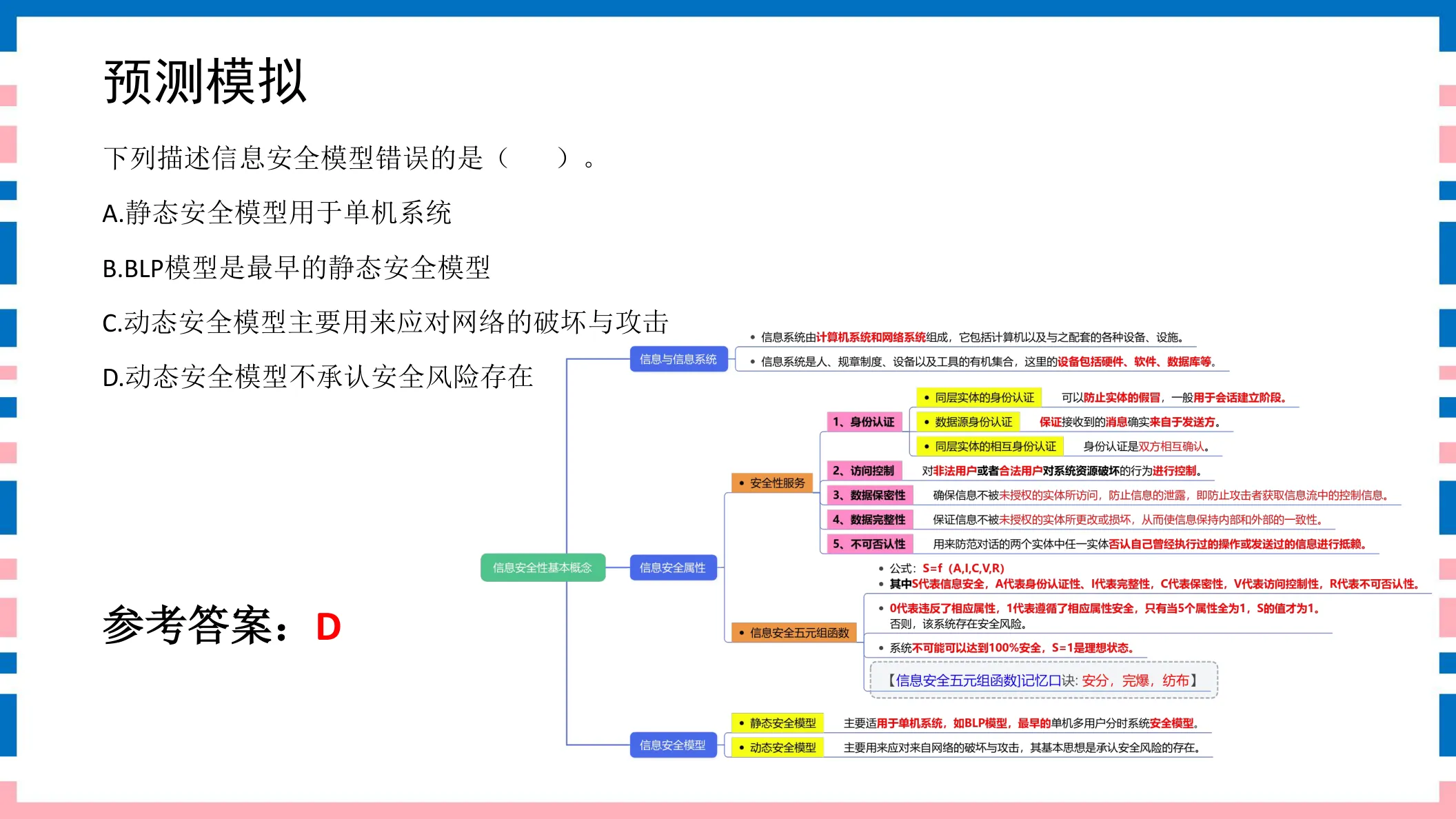Viewport: 1456px width, 819px height.
Task: Click the text 身份认证是双方相互确认
Action: (x=1146, y=446)
